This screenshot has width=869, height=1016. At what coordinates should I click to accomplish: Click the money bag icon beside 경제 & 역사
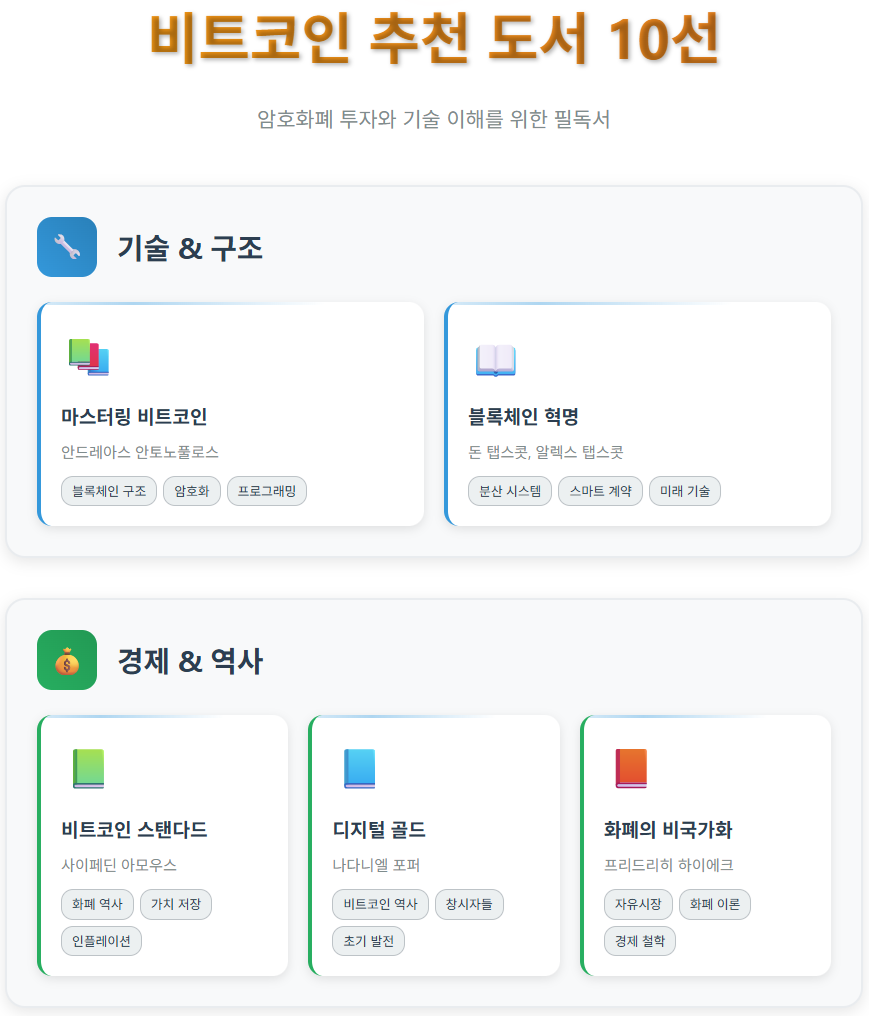coord(66,660)
